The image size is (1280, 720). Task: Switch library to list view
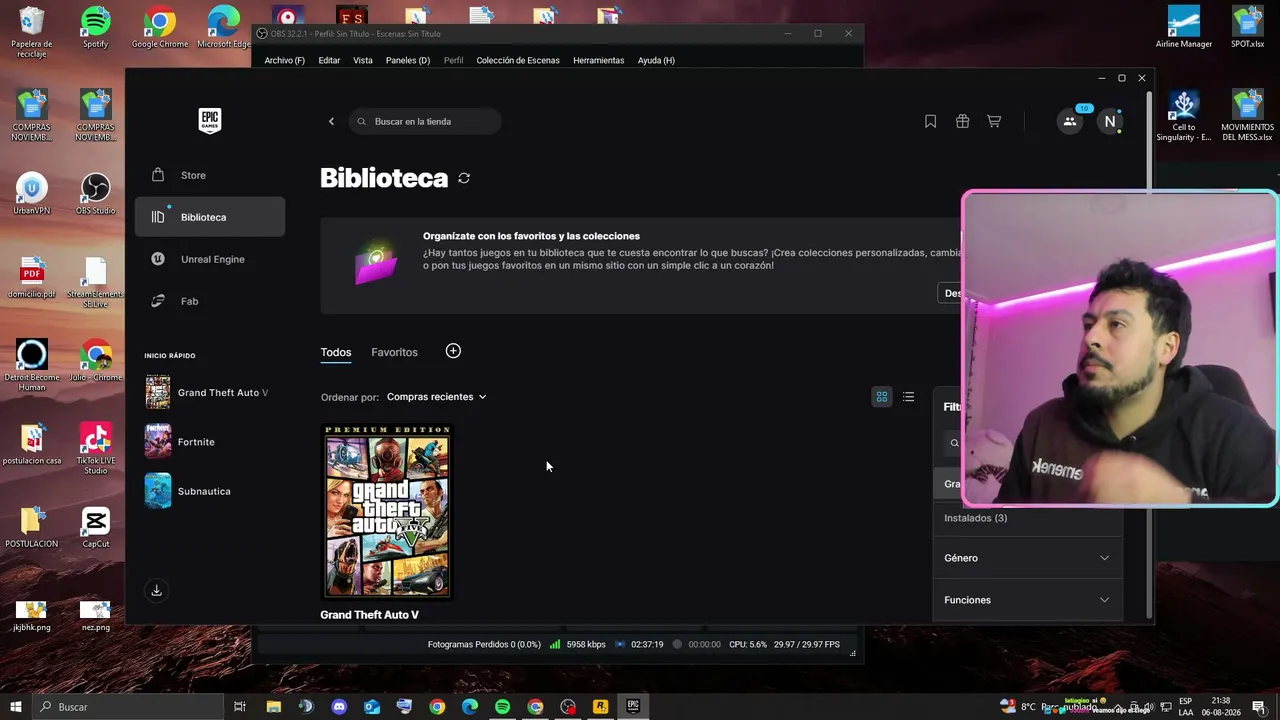[908, 397]
